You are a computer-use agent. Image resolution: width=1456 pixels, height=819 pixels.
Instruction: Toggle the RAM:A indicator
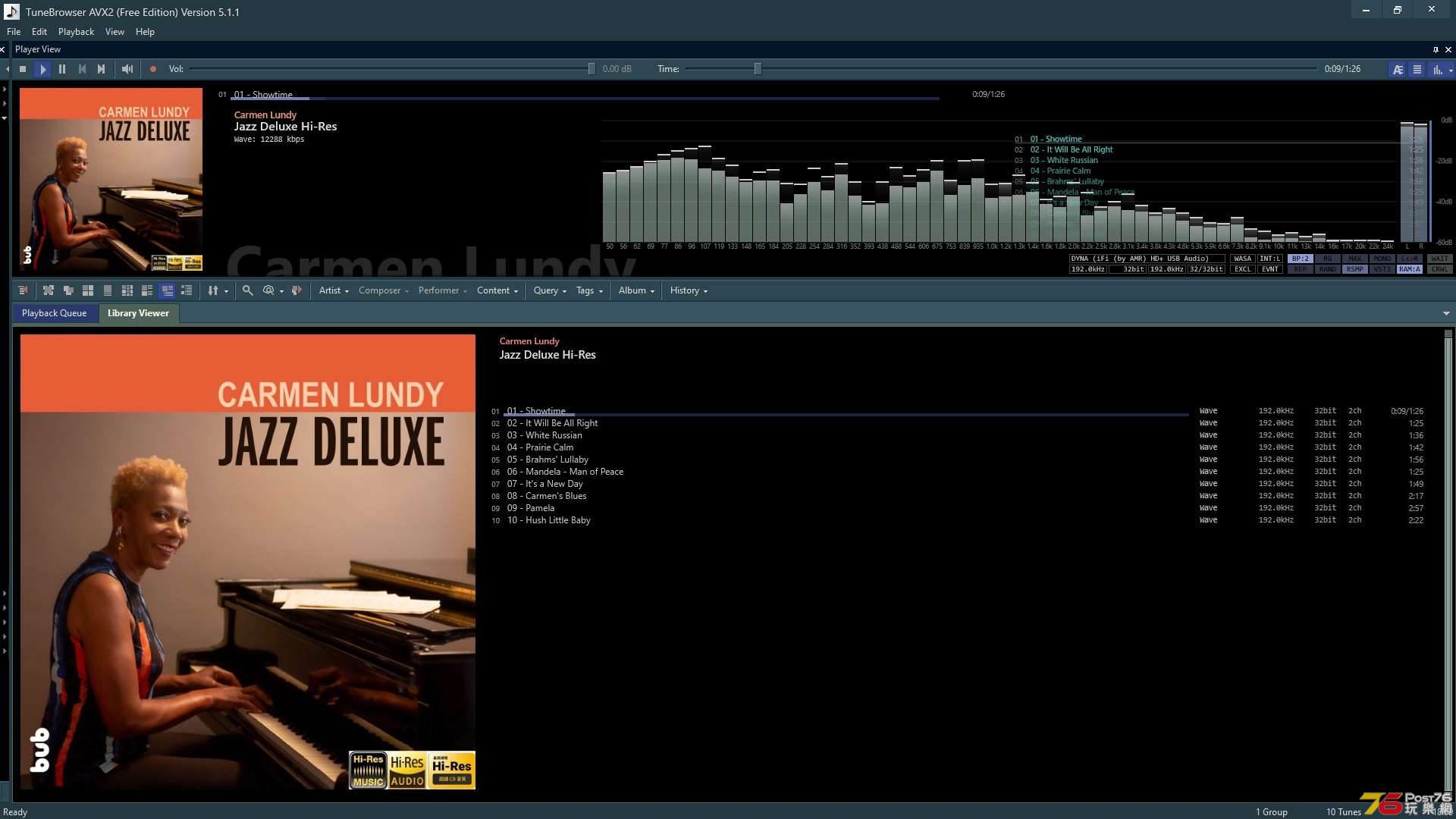[x=1409, y=269]
